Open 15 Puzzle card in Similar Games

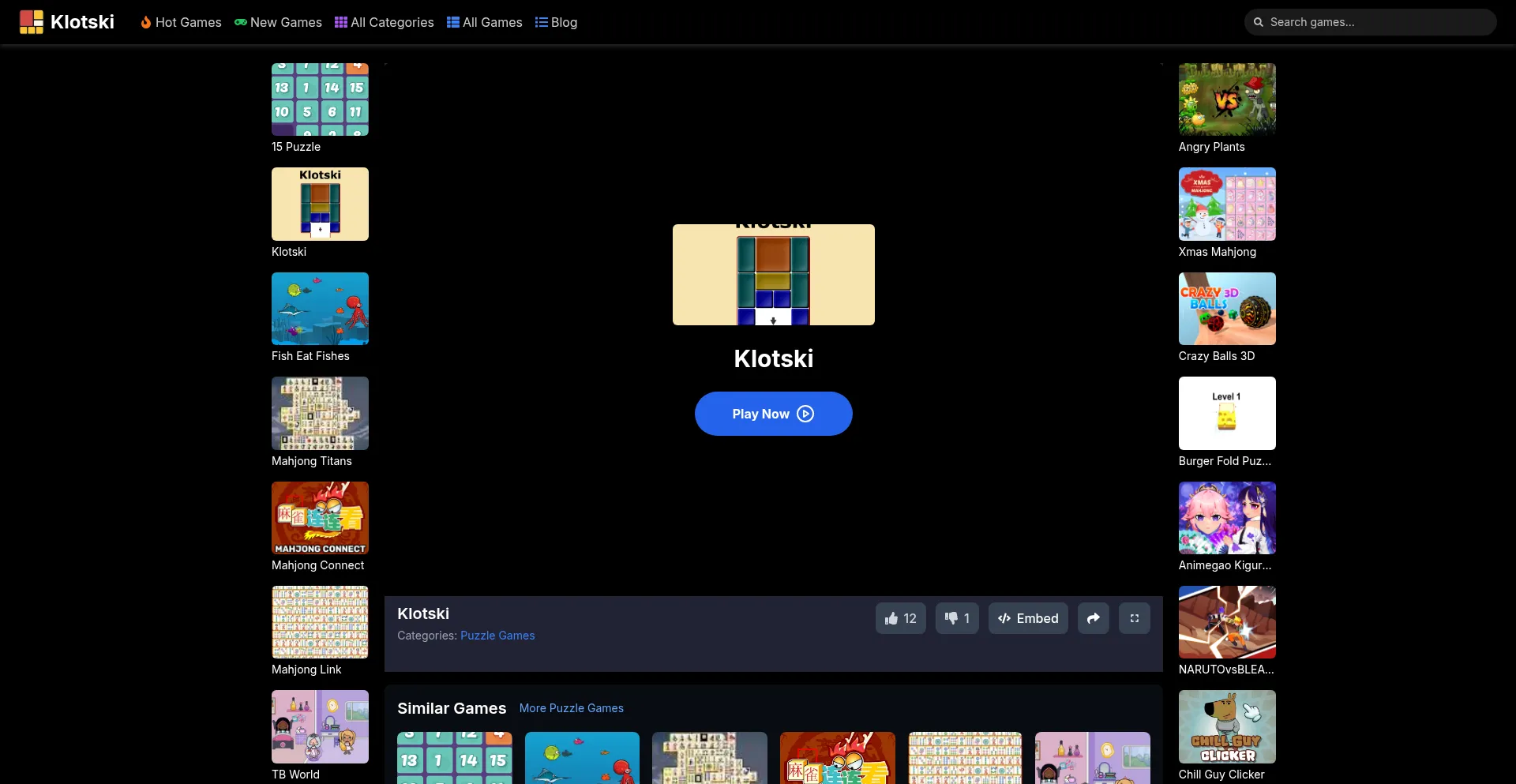pos(455,758)
